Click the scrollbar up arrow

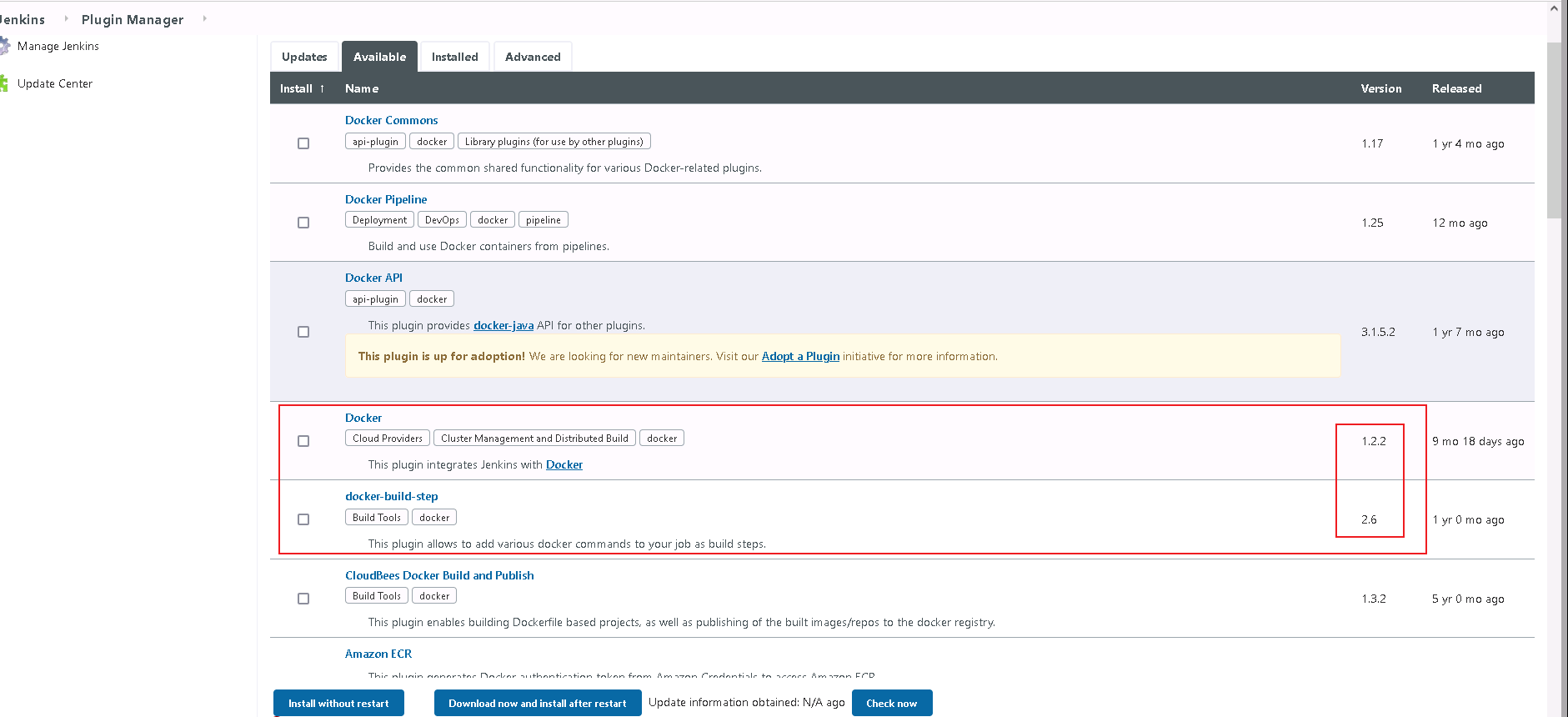[1554, 8]
